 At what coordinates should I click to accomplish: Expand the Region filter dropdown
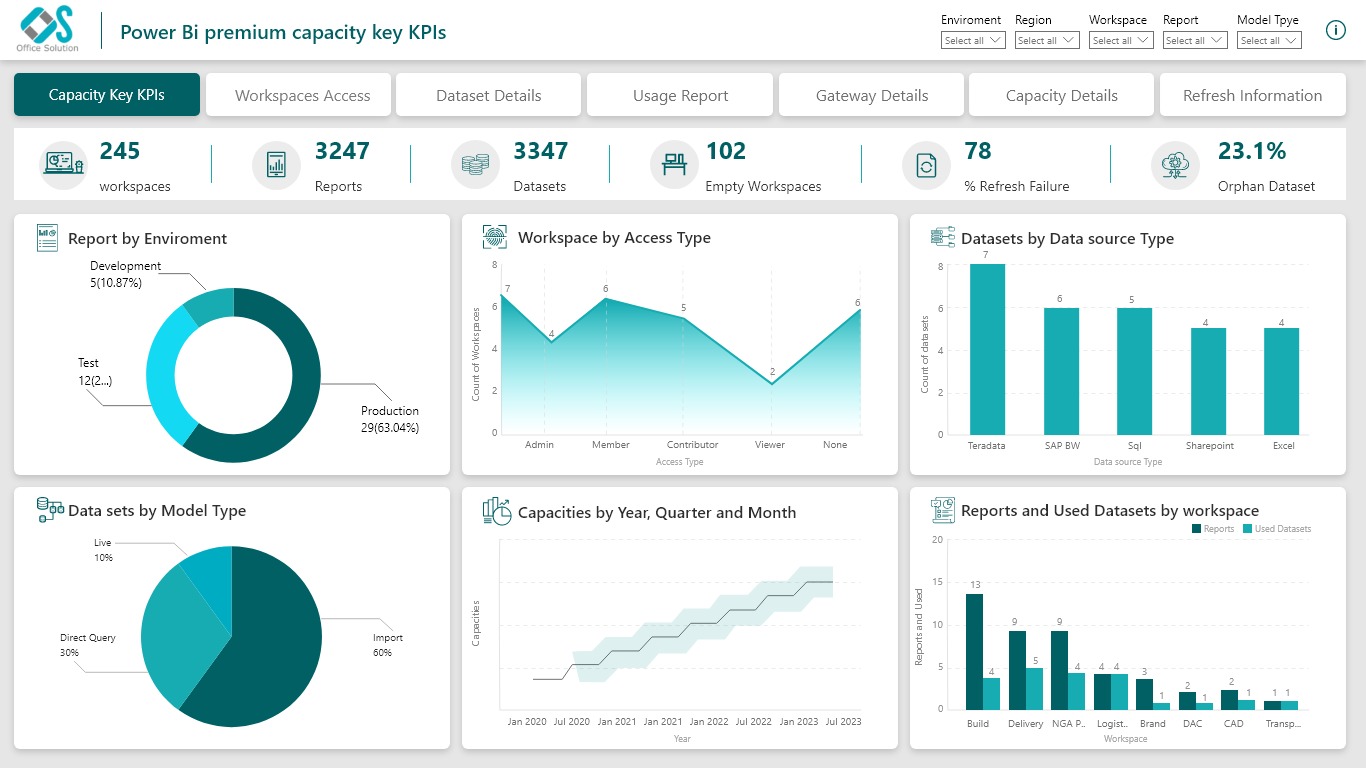click(x=1046, y=41)
